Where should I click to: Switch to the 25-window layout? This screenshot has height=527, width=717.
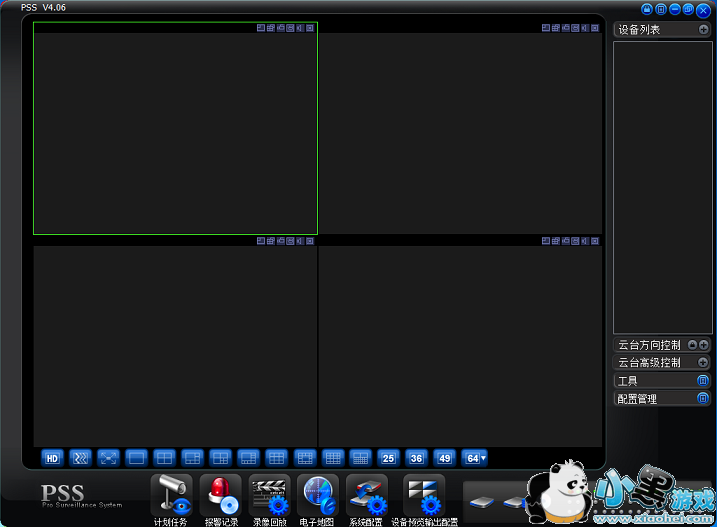pyautogui.click(x=388, y=458)
